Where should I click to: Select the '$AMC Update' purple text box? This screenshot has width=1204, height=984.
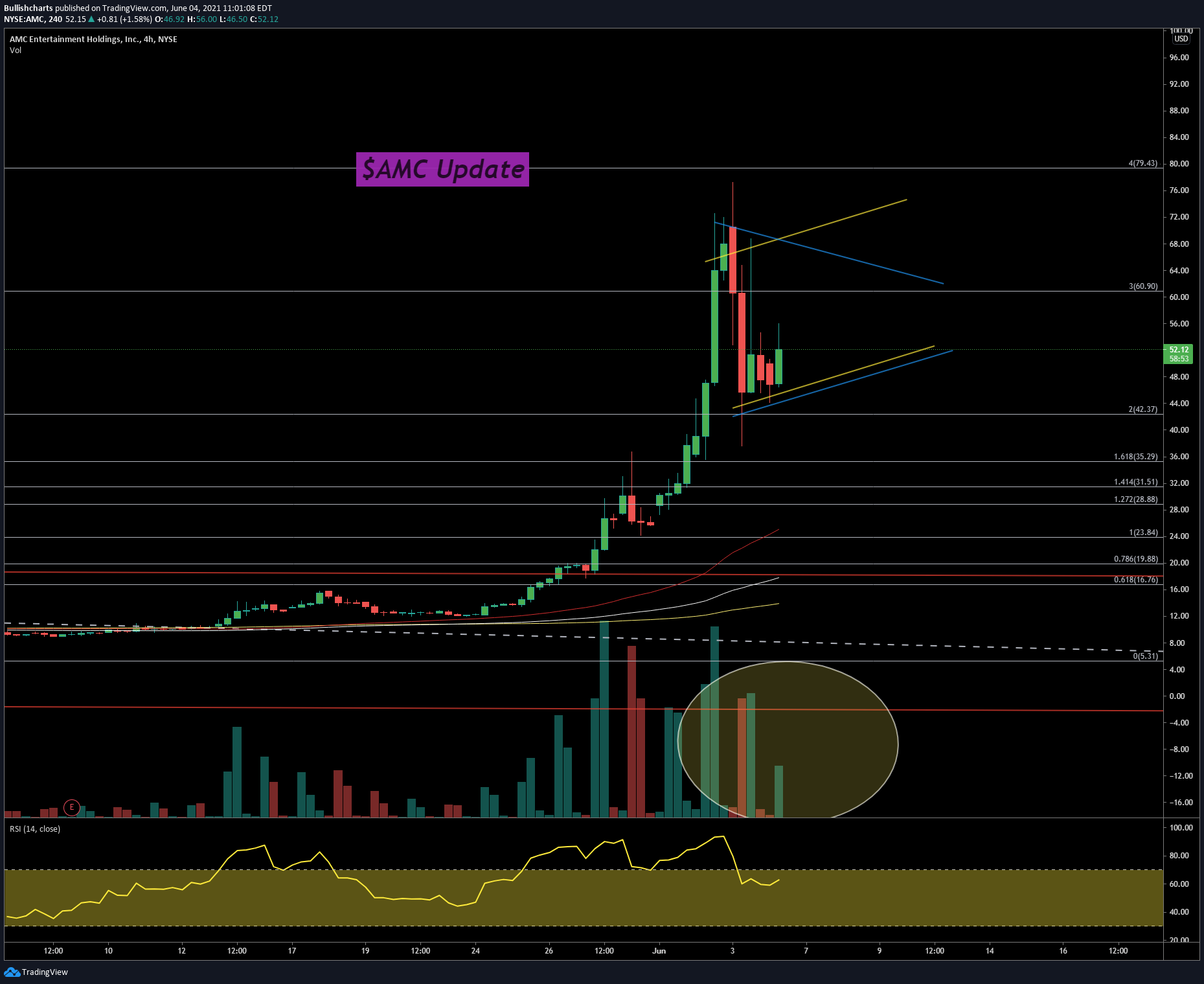pyautogui.click(x=442, y=170)
